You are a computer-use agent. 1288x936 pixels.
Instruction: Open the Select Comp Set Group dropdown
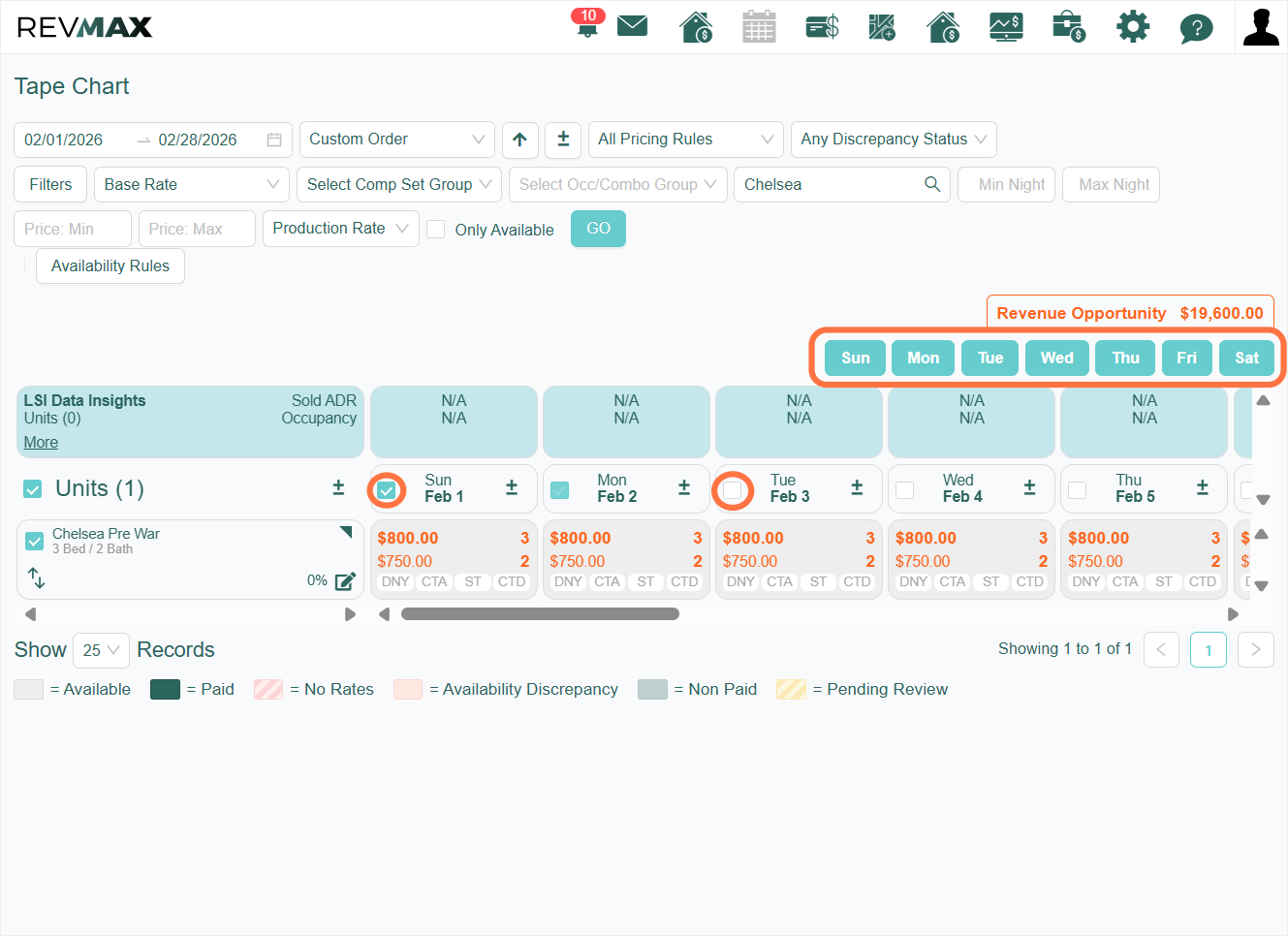tap(399, 184)
